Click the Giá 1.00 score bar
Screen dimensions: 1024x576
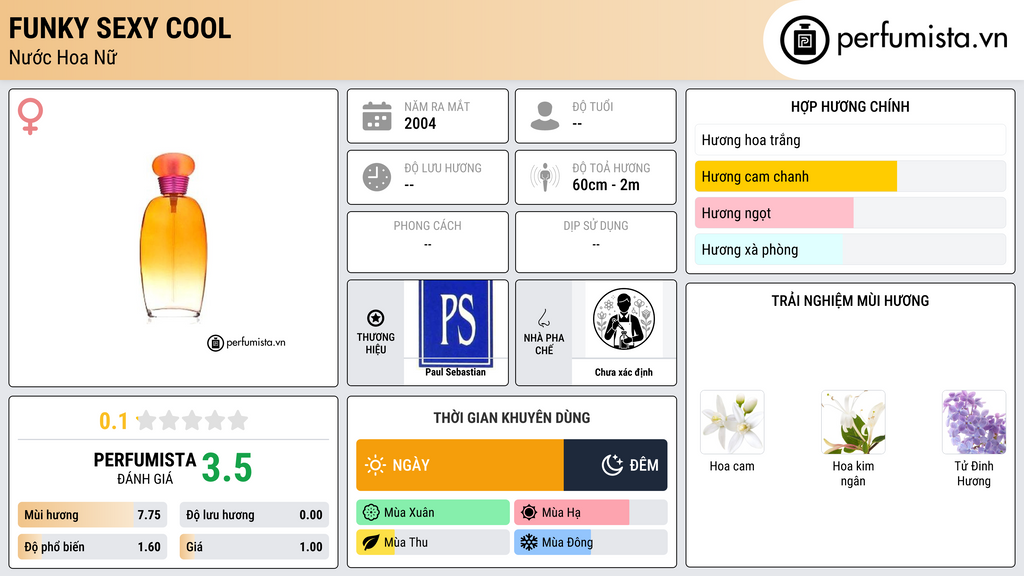[x=254, y=547]
